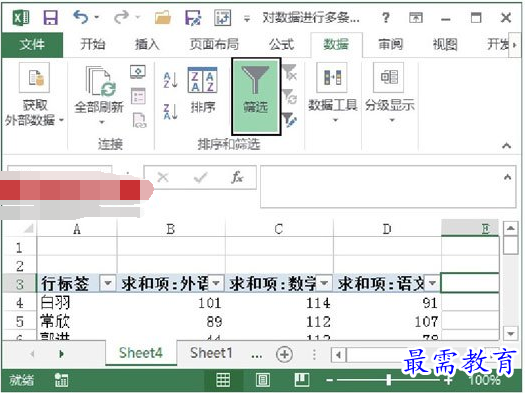
Task: Select column C header
Action: pos(279,229)
